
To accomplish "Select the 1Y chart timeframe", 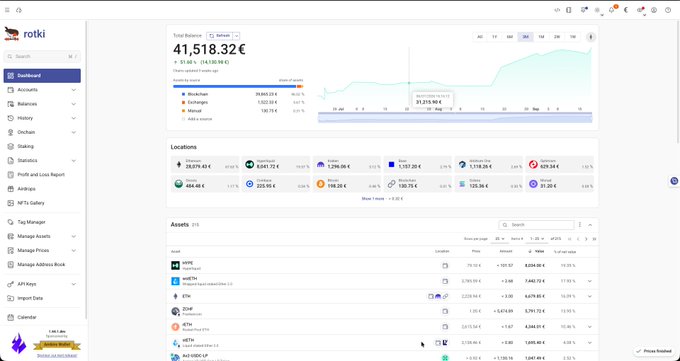I will 494,37.
